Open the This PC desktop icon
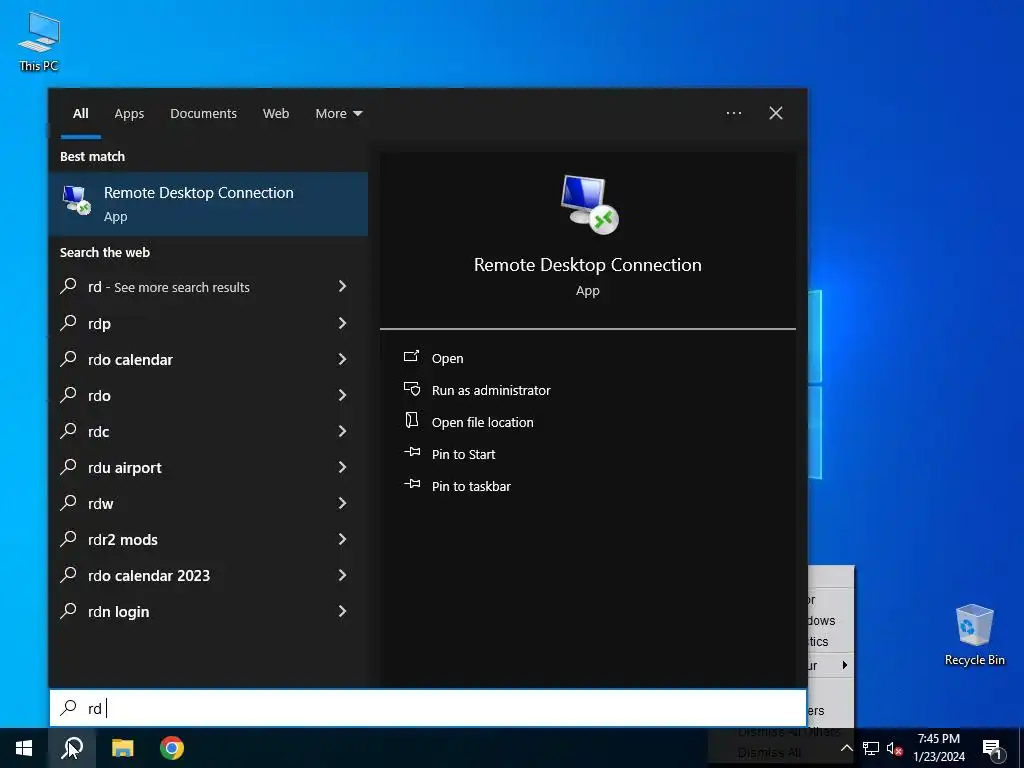The width and height of the screenshot is (1024, 768). 39,40
